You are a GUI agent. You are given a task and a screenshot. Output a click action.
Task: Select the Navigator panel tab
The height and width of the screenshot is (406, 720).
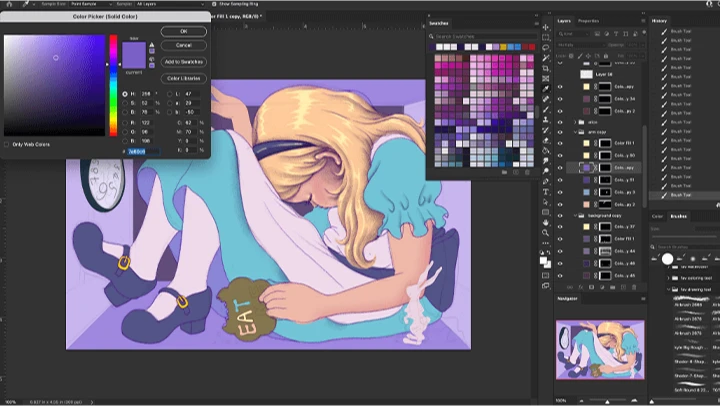568,299
